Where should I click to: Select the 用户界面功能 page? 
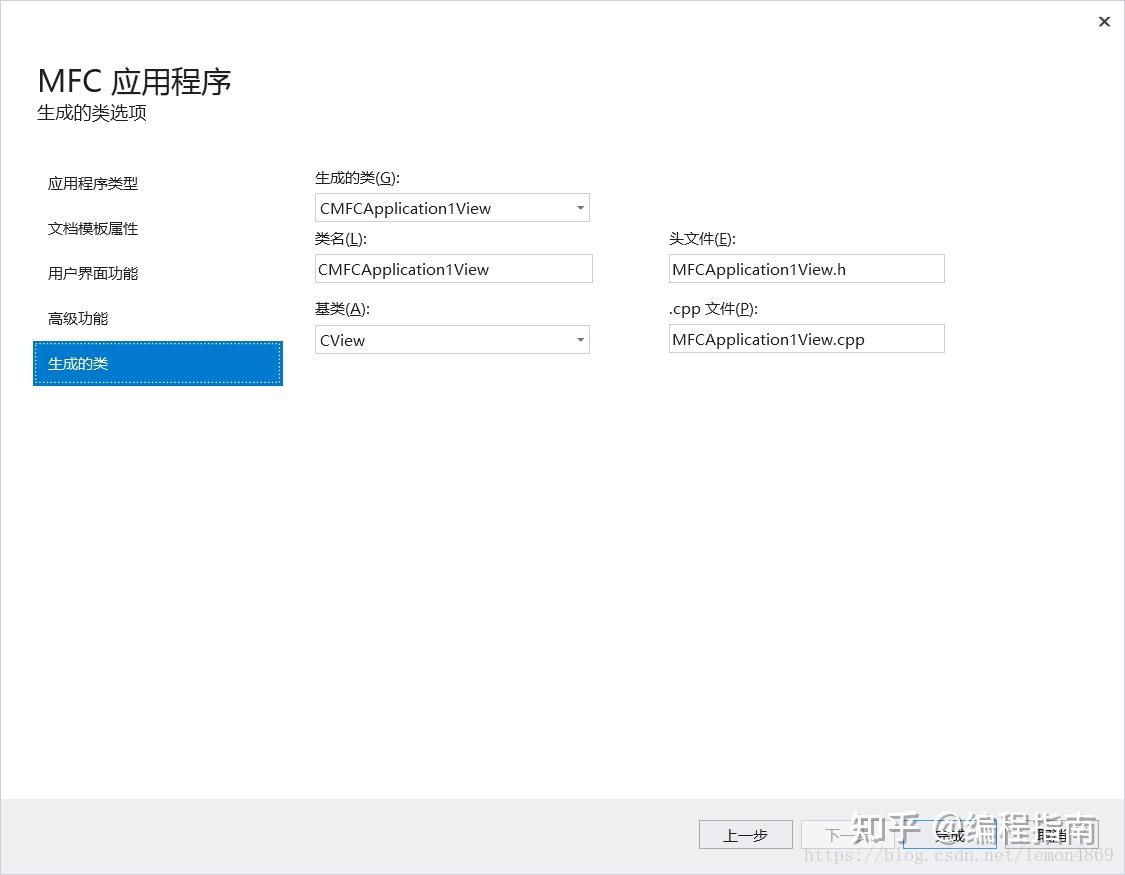[x=95, y=273]
